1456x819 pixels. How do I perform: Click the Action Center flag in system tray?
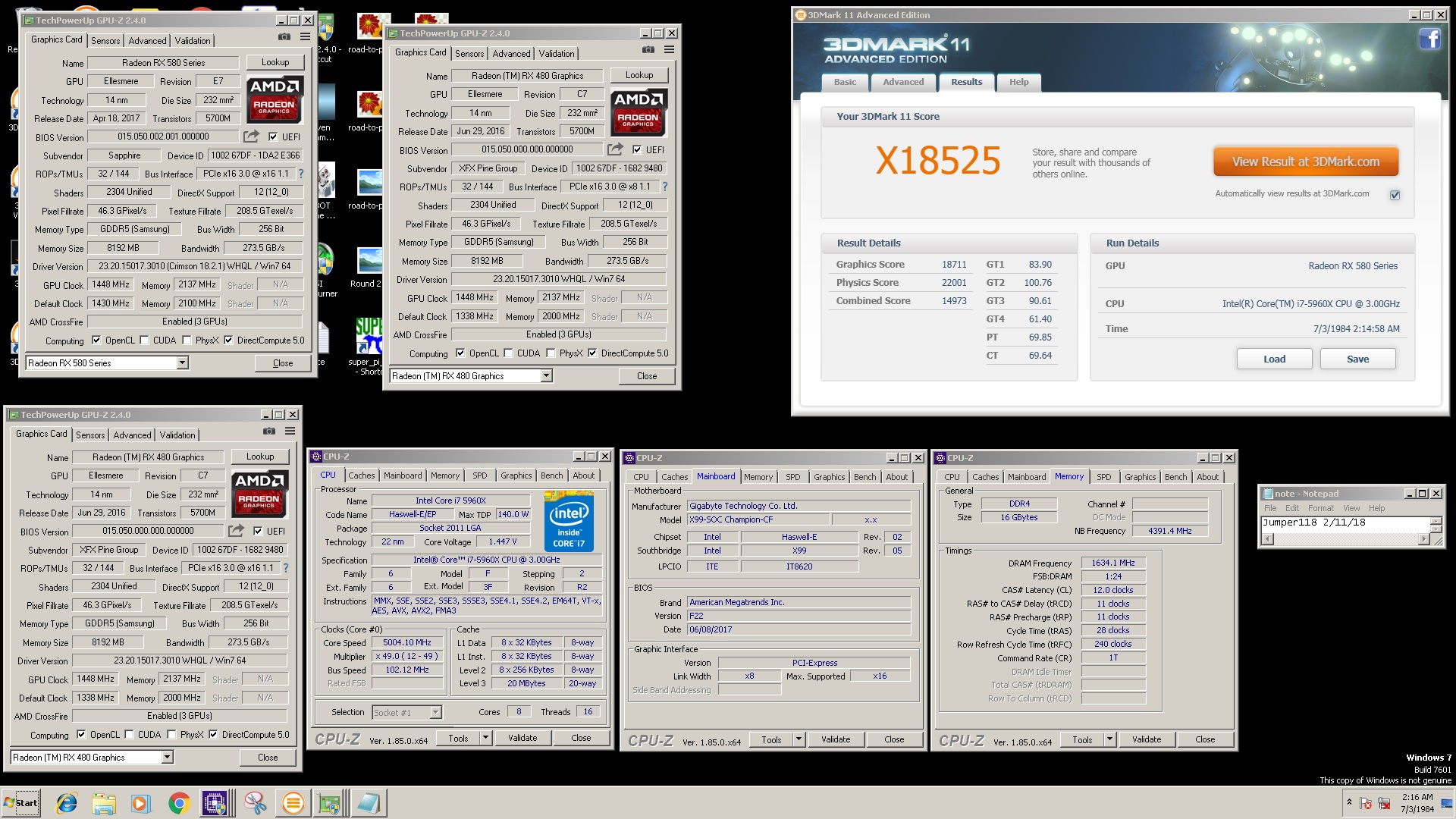click(1366, 803)
